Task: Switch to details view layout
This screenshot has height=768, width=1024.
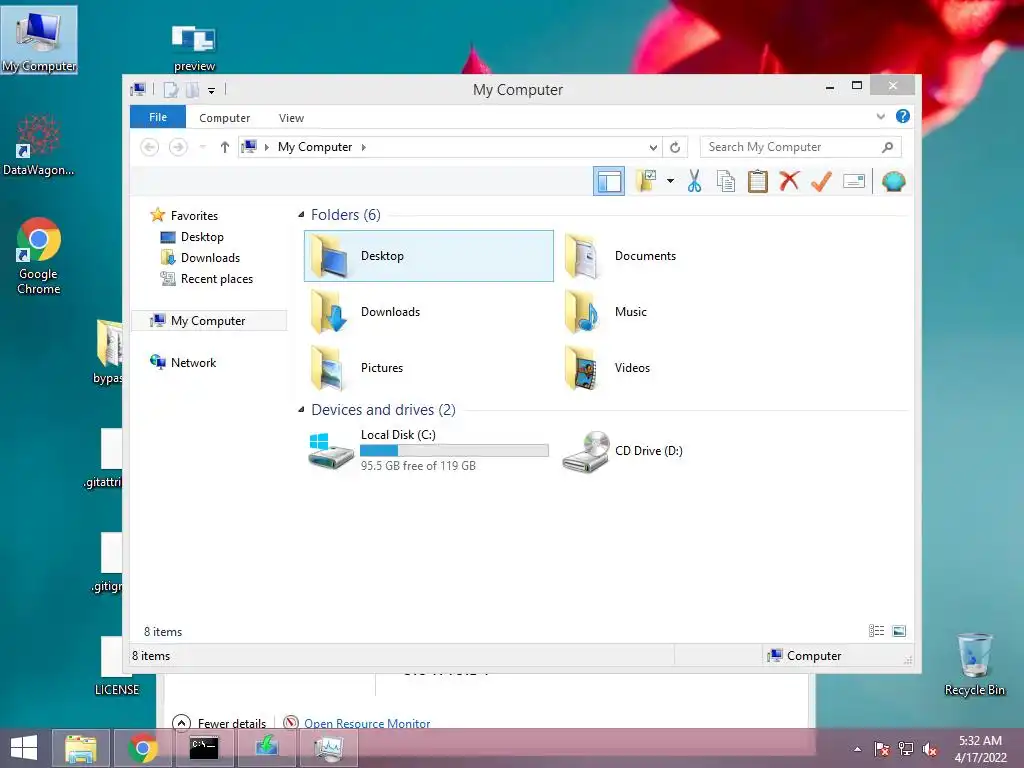Action: click(x=876, y=631)
